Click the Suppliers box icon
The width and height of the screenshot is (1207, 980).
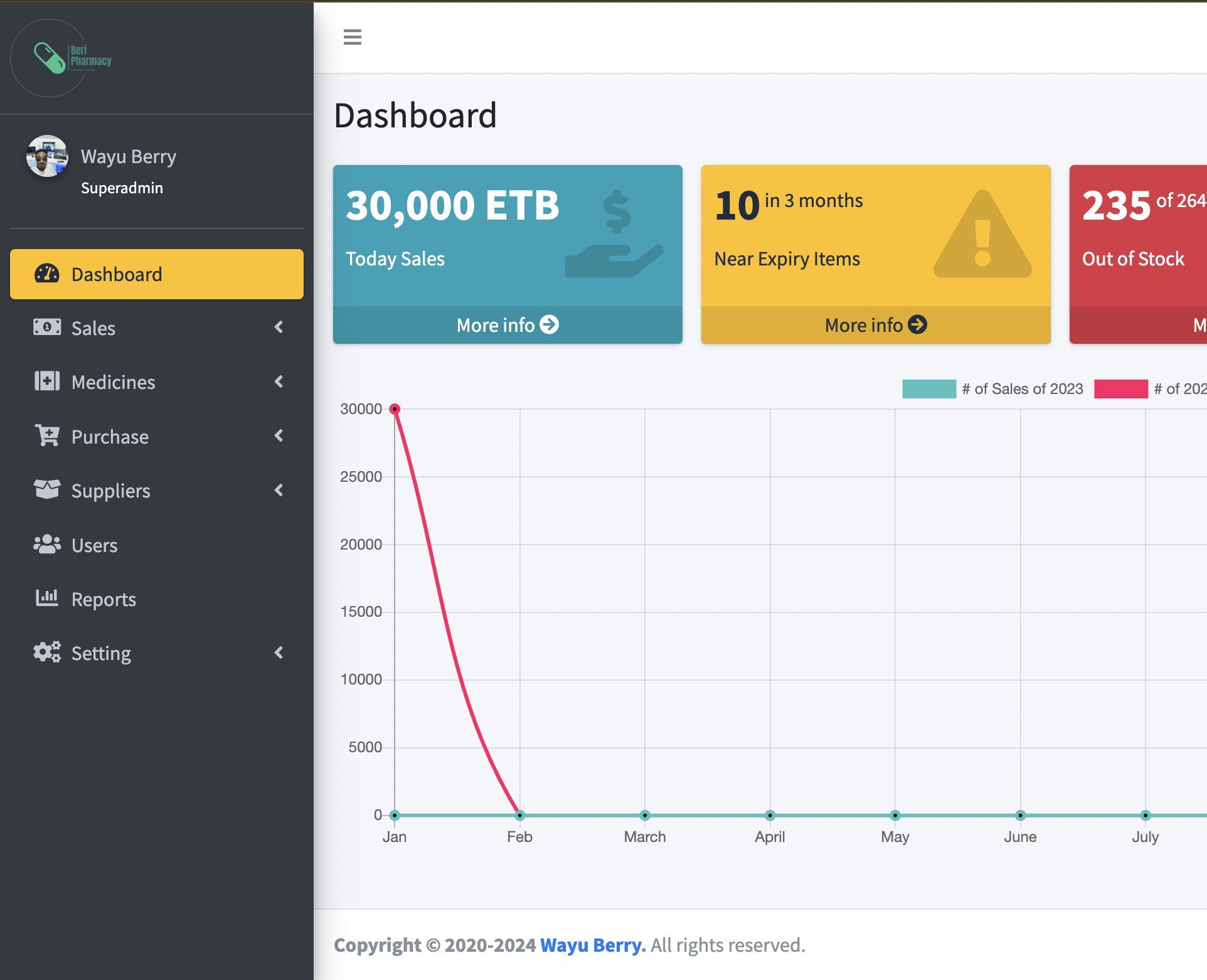coord(47,490)
